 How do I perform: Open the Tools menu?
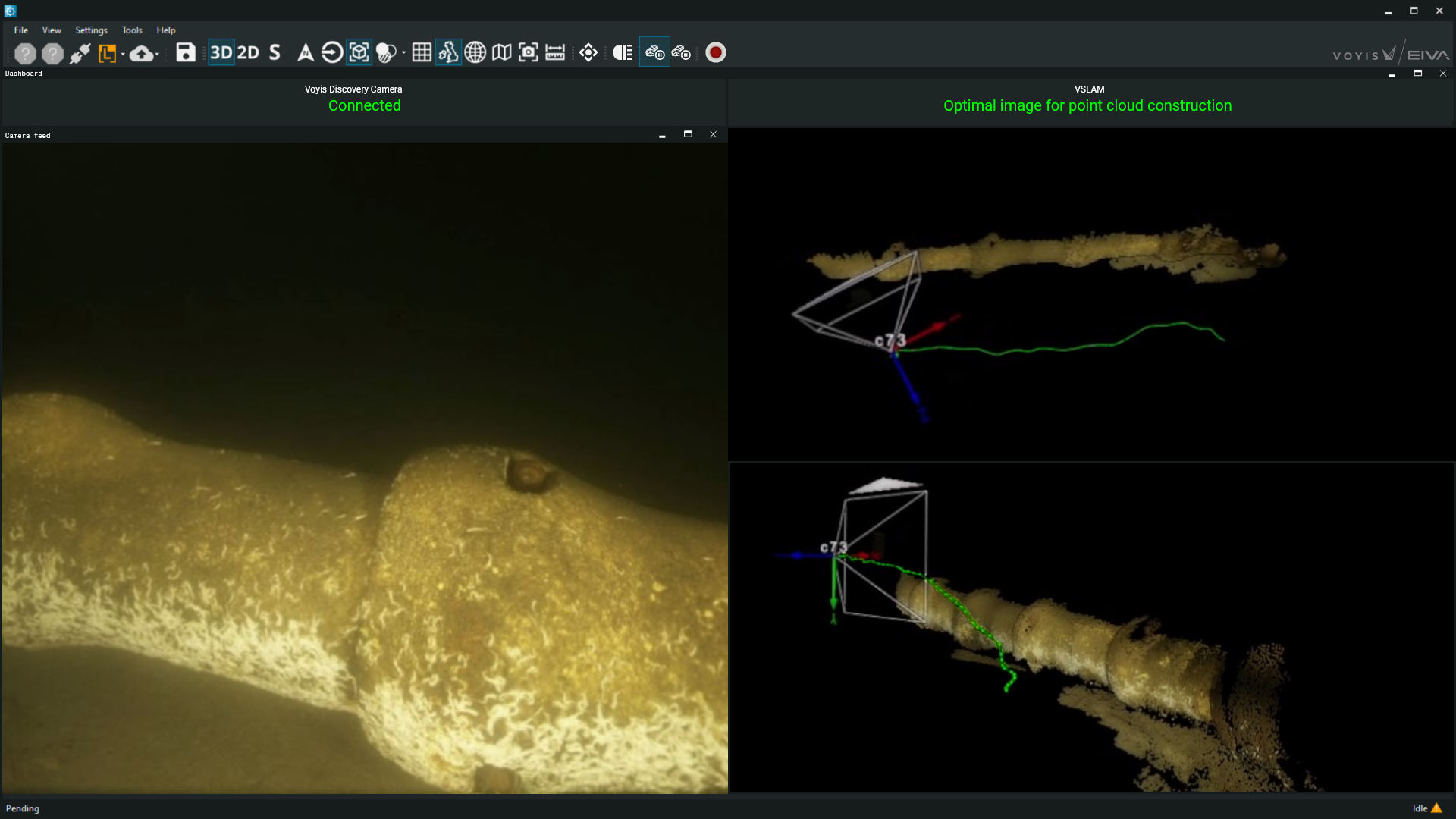tap(131, 30)
